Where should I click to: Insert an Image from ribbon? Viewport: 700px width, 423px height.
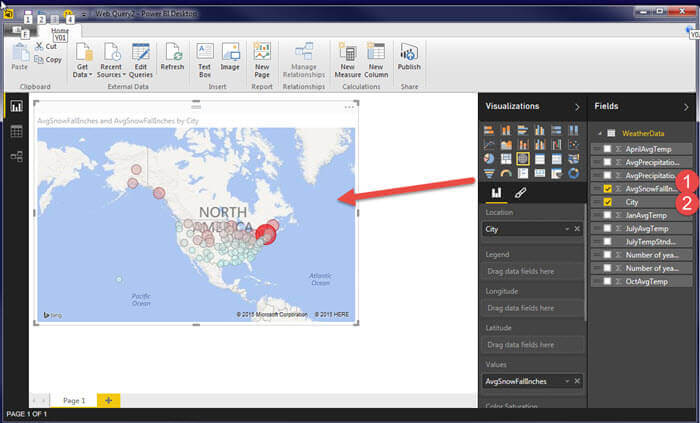coord(230,57)
